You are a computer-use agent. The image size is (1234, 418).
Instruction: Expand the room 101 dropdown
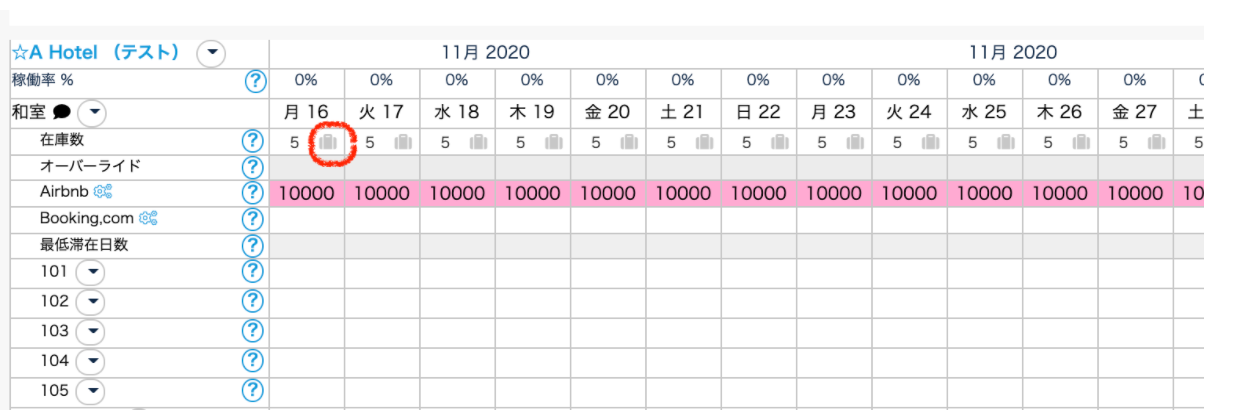pyautogui.click(x=90, y=272)
